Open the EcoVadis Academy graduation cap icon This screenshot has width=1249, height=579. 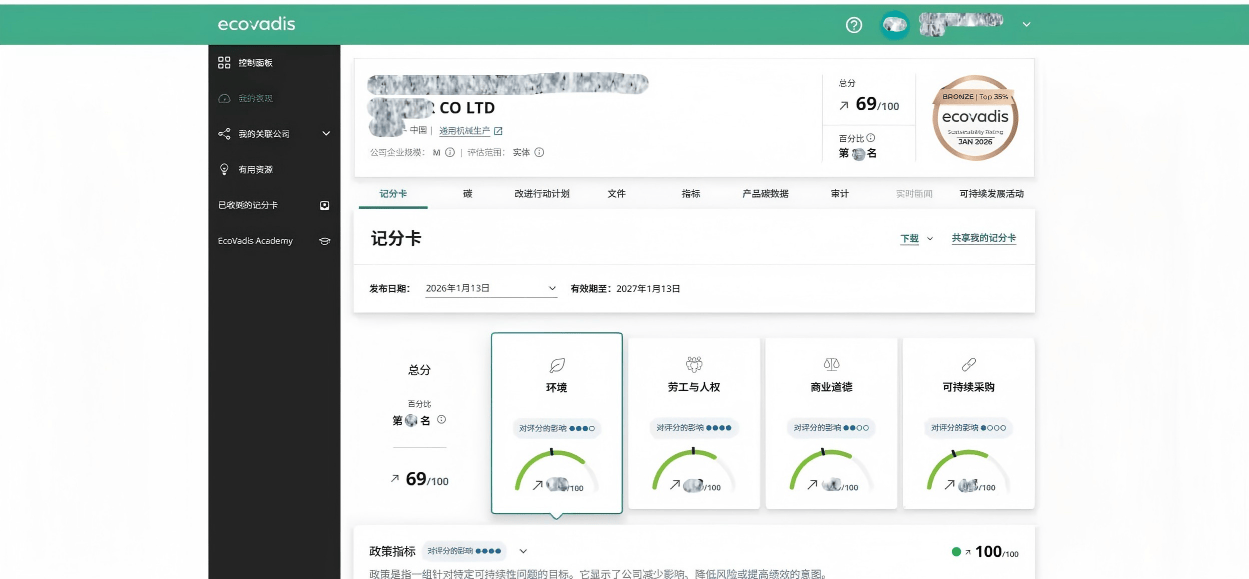[x=324, y=241]
